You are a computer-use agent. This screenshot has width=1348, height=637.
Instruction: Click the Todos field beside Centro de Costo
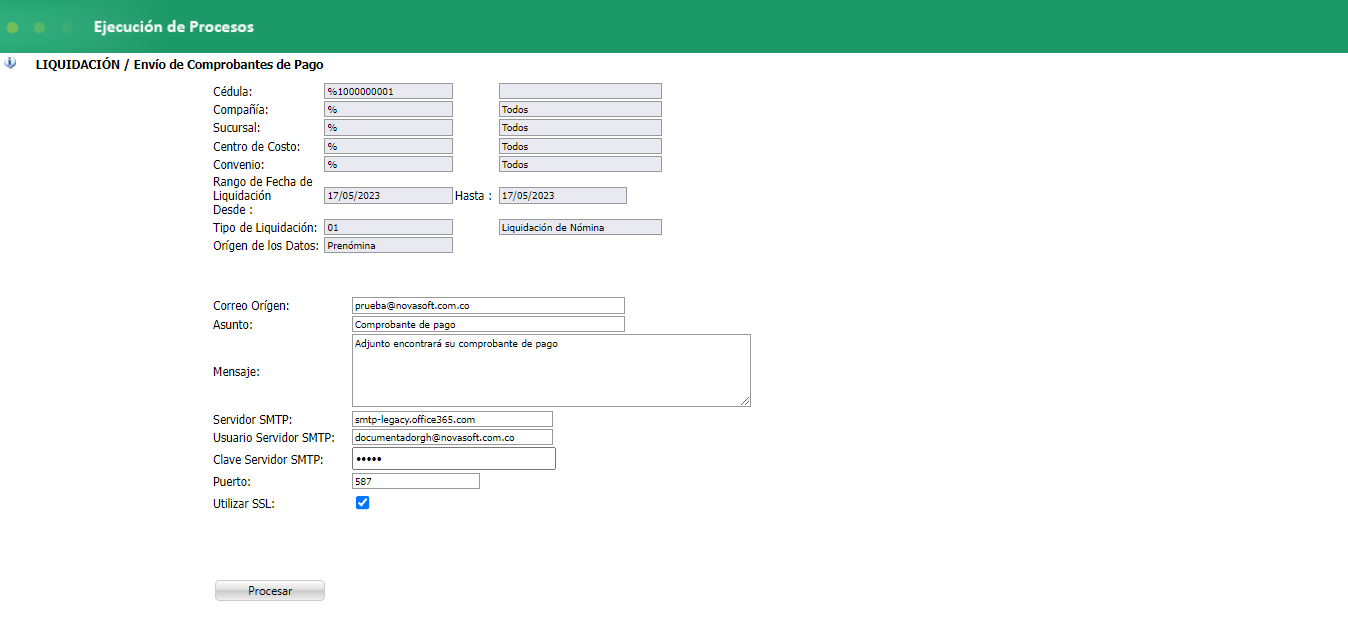coord(580,146)
